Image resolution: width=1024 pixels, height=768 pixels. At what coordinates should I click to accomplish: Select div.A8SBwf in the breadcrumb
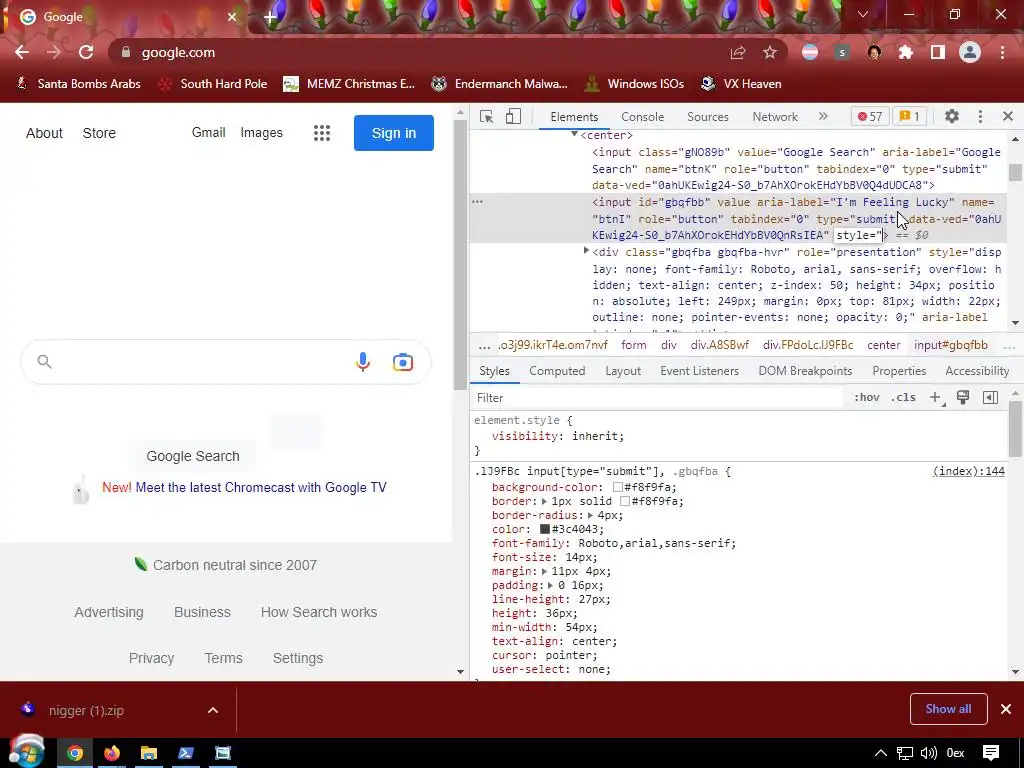720,345
